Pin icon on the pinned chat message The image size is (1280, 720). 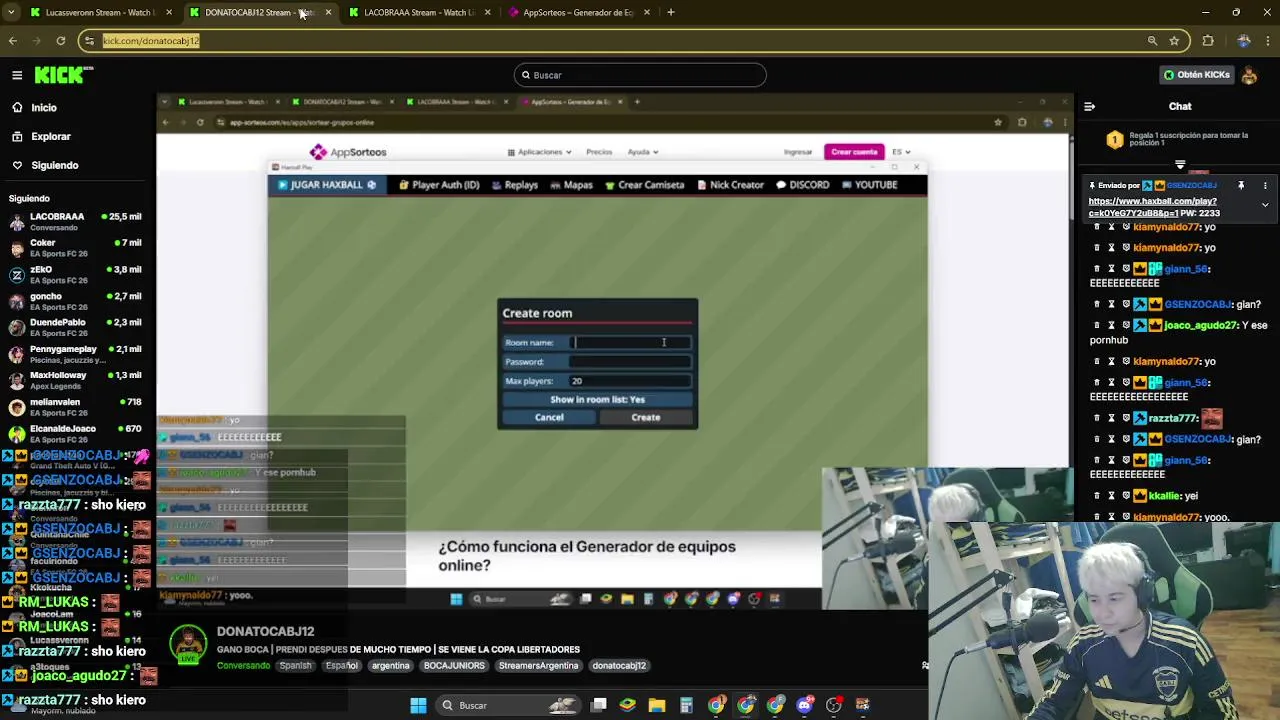[1241, 185]
